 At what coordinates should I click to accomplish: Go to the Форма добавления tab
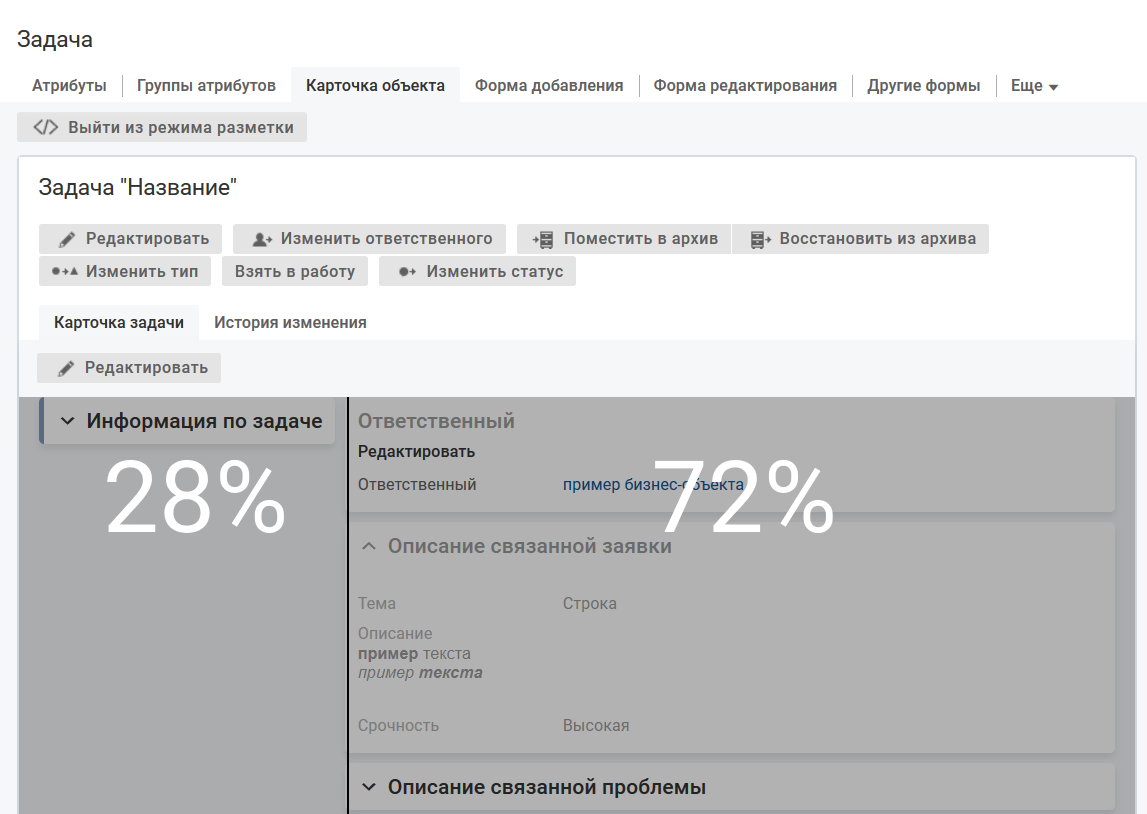pos(549,86)
